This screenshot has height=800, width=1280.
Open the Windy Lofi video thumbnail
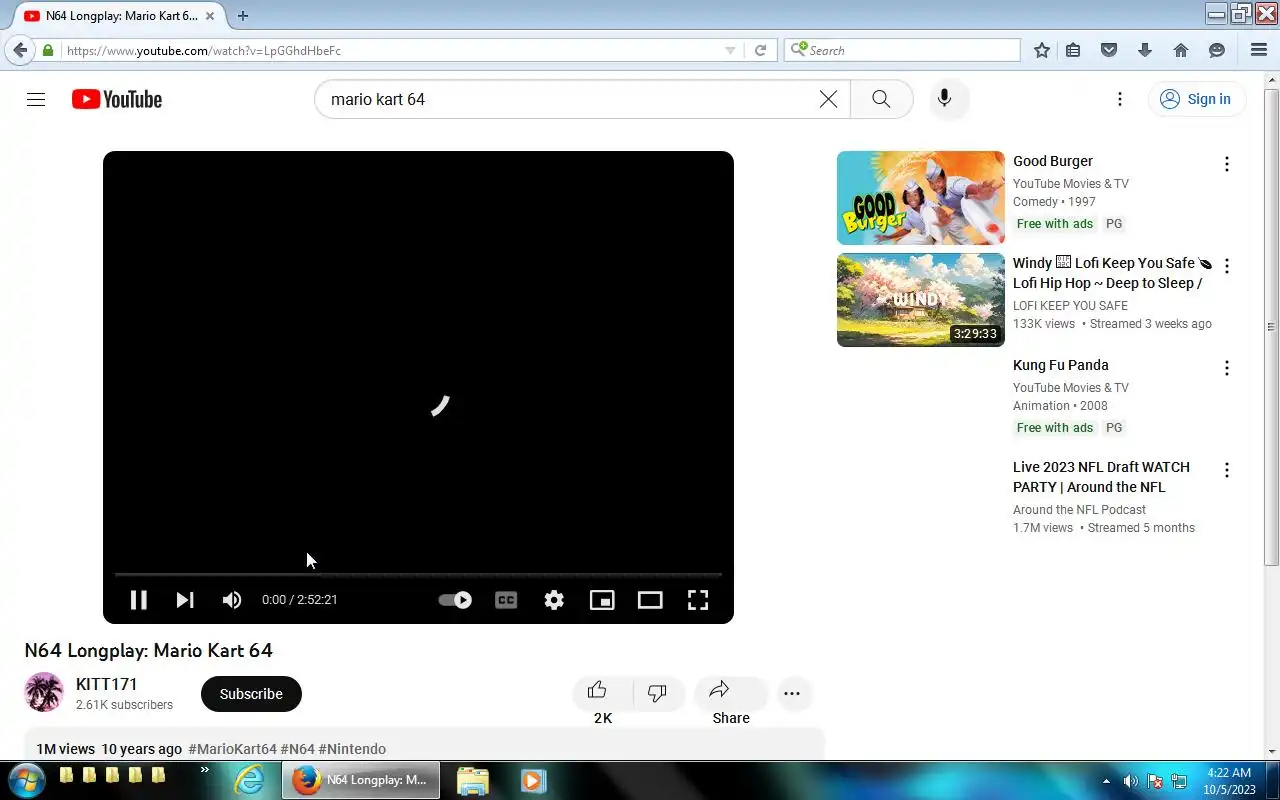(921, 300)
